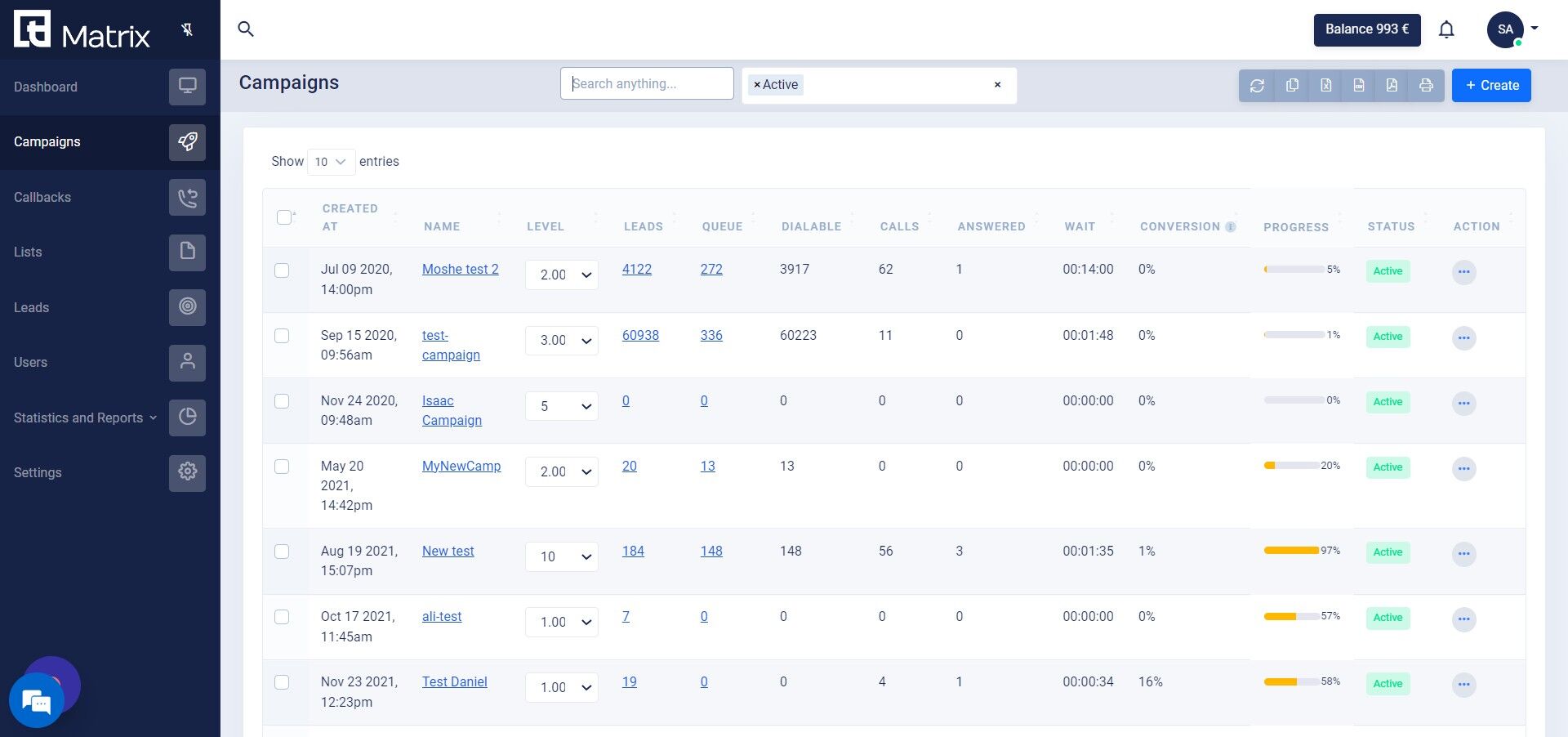Viewport: 1568px width, 737px height.
Task: Export campaigns as PDF
Action: (x=1392, y=86)
